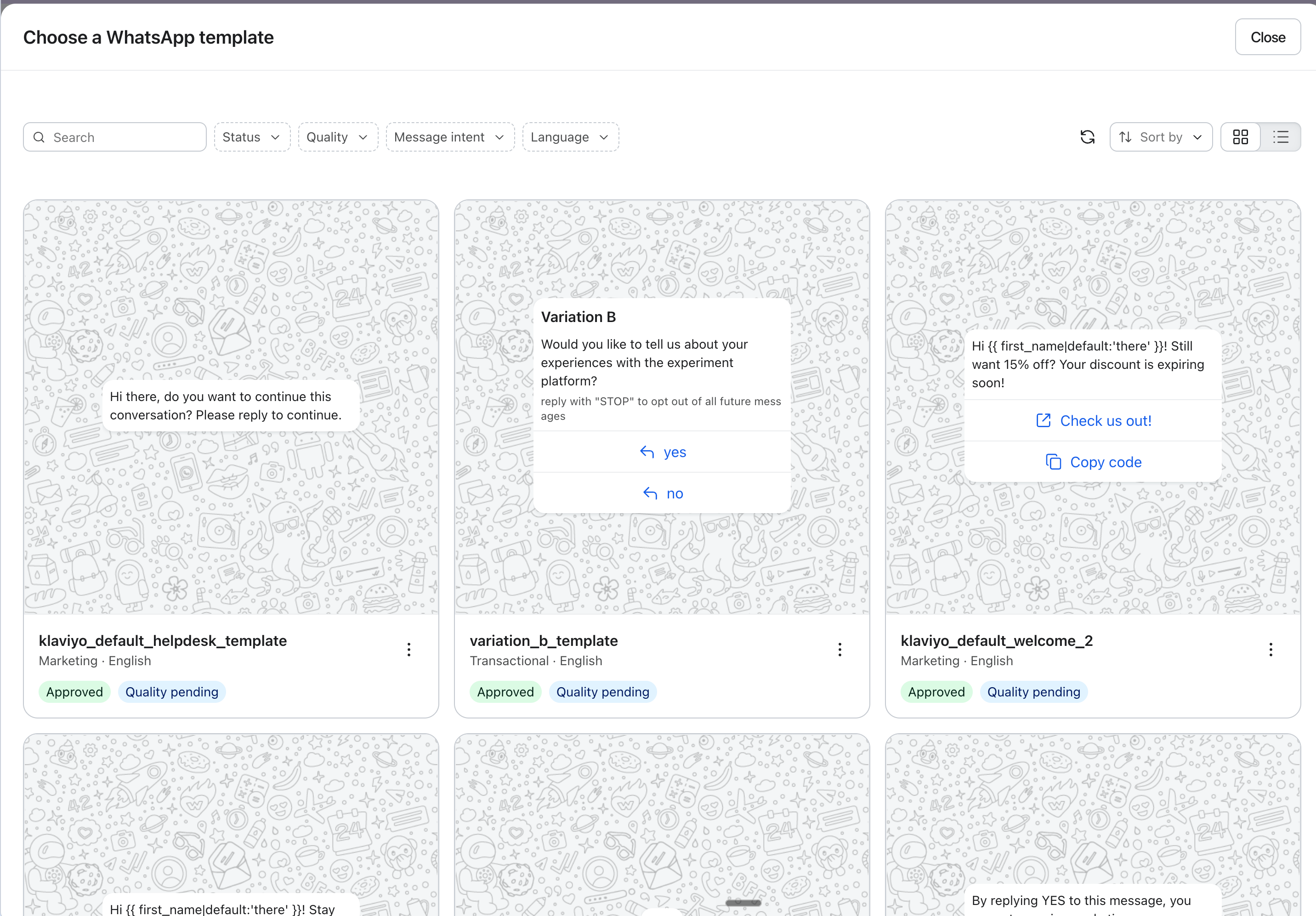
Task: Open options menu for variation_b_template
Action: point(840,649)
